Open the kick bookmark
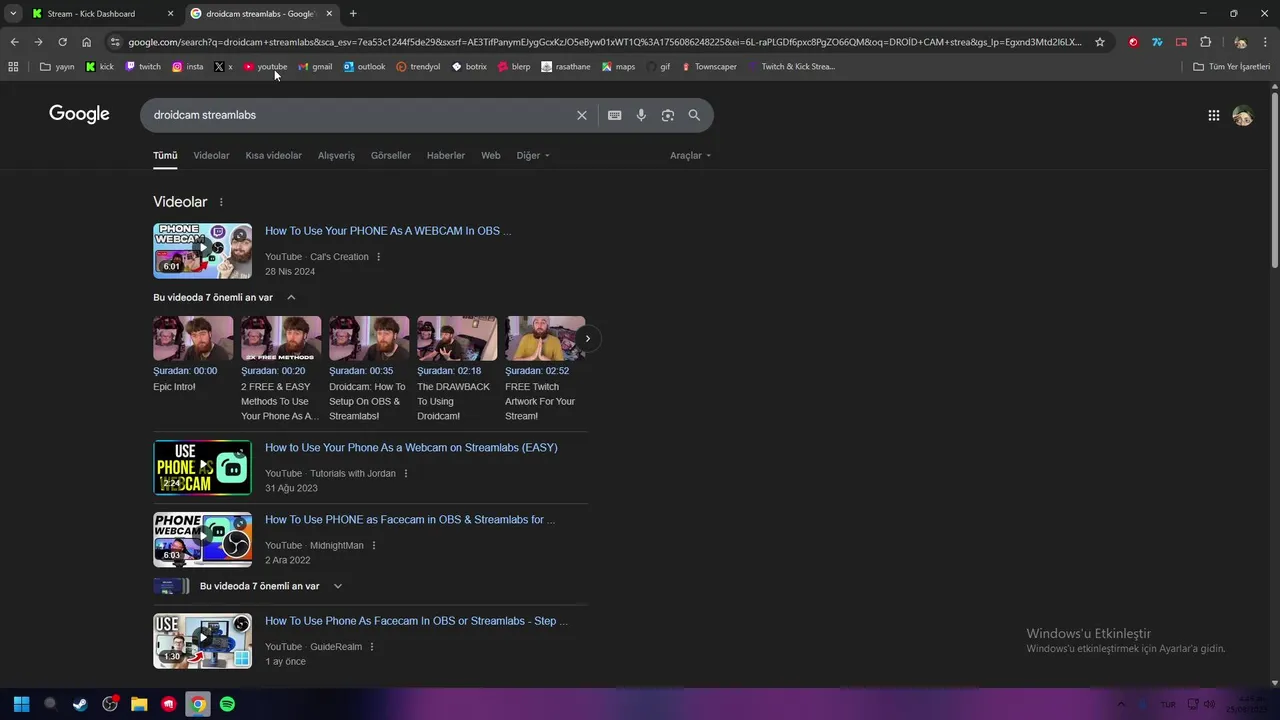This screenshot has height=720, width=1280. (100, 67)
